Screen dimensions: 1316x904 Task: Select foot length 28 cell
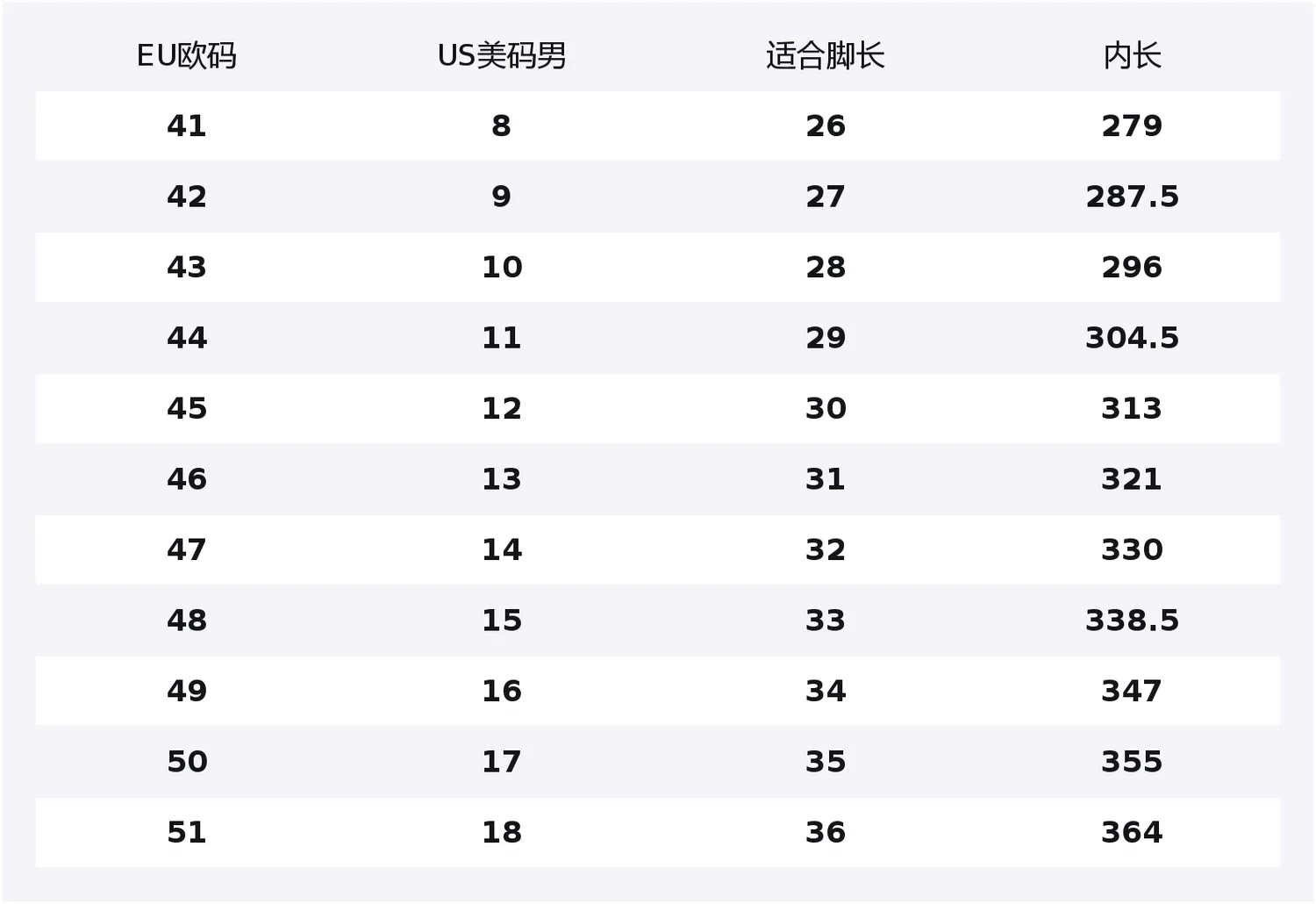click(825, 267)
